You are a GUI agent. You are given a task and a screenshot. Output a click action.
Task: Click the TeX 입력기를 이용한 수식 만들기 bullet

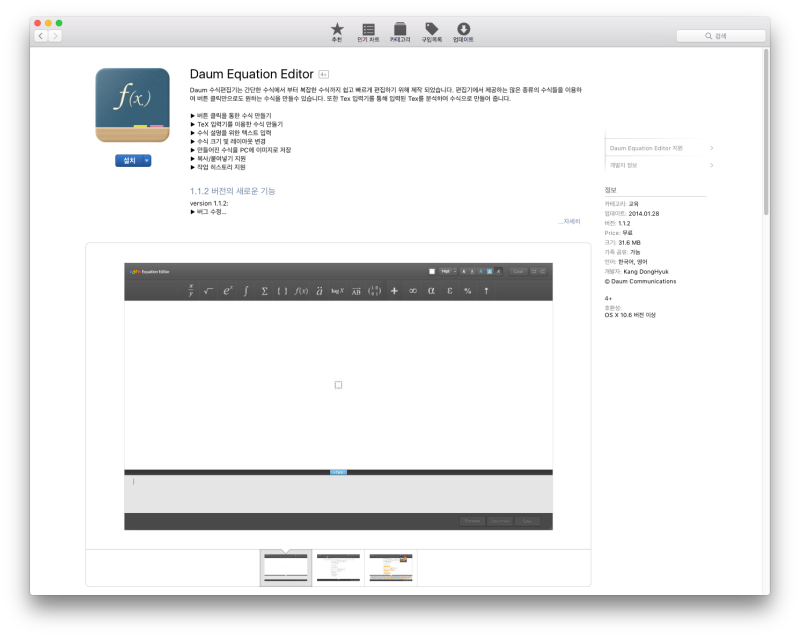[237, 125]
